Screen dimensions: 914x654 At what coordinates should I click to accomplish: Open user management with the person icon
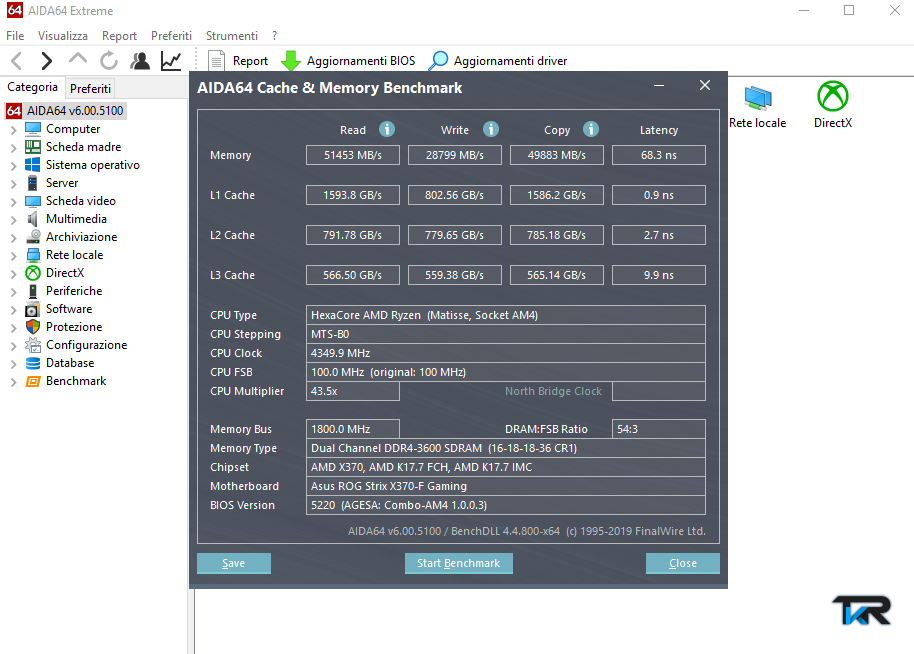pyautogui.click(x=140, y=61)
